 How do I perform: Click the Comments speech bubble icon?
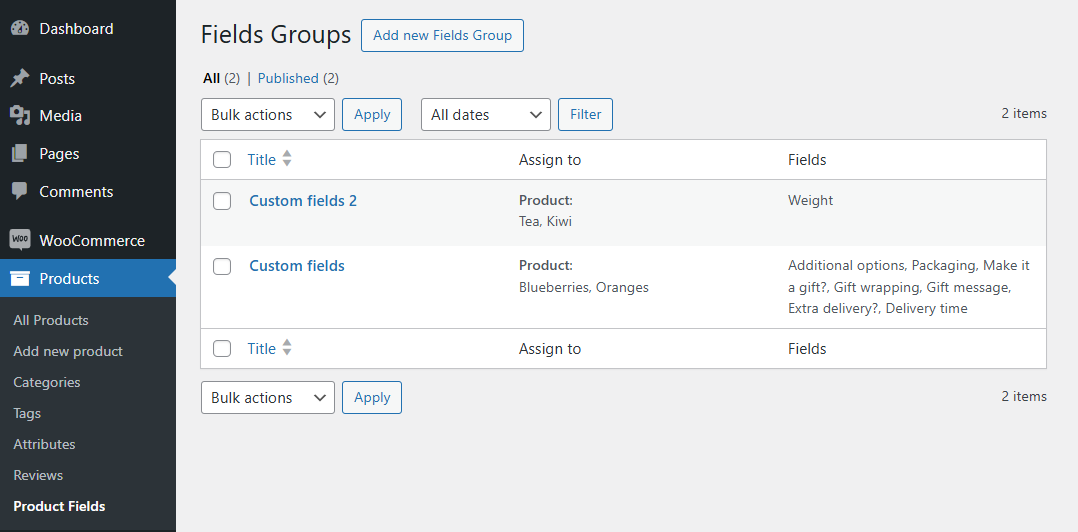tap(20, 192)
